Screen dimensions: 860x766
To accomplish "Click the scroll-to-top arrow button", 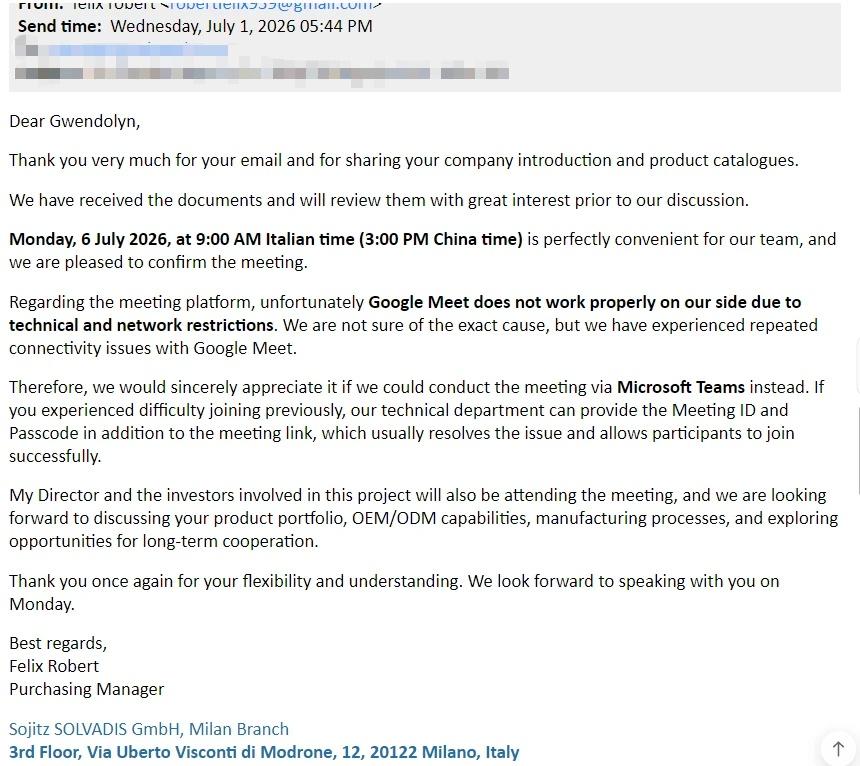I will (x=839, y=748).
